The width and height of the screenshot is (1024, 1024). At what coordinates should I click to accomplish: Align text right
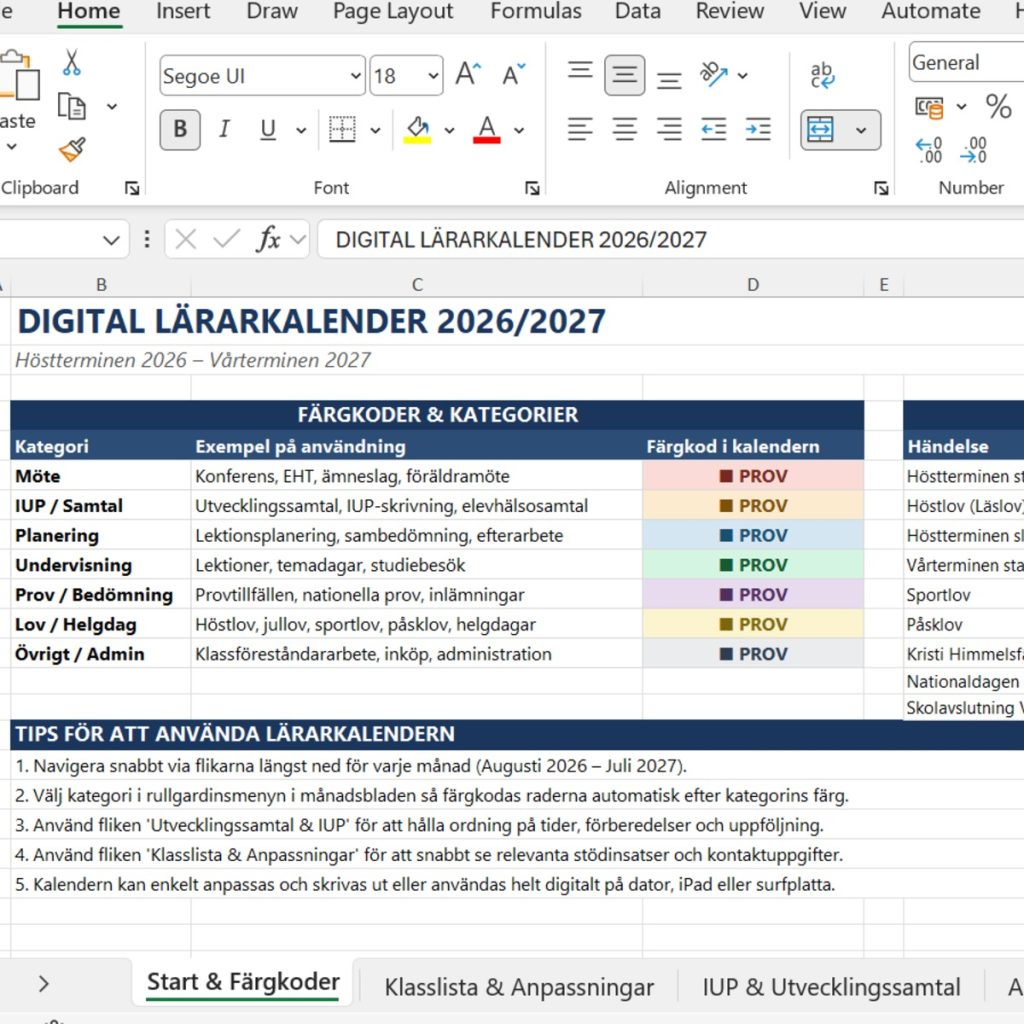(x=669, y=129)
